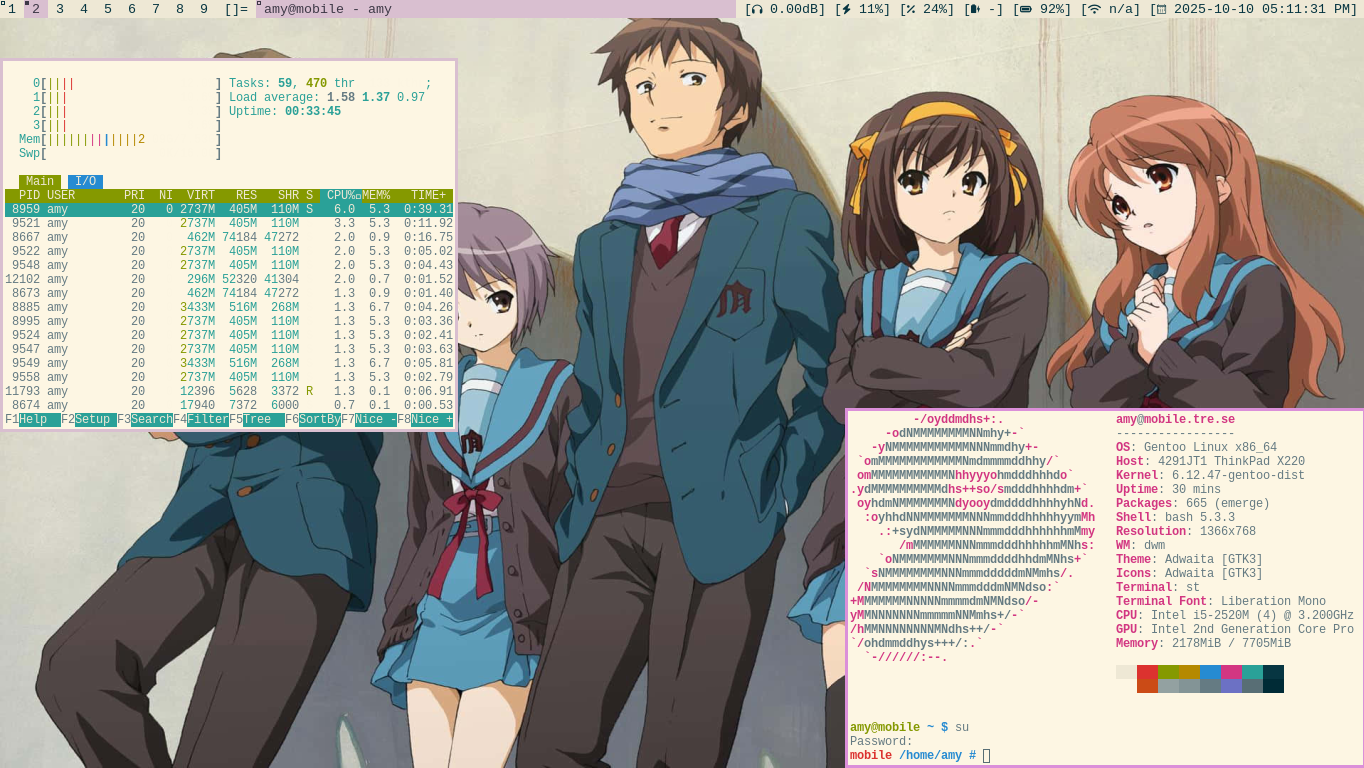
Task: Open the F6 SortBy menu in htop
Action: (x=313, y=420)
